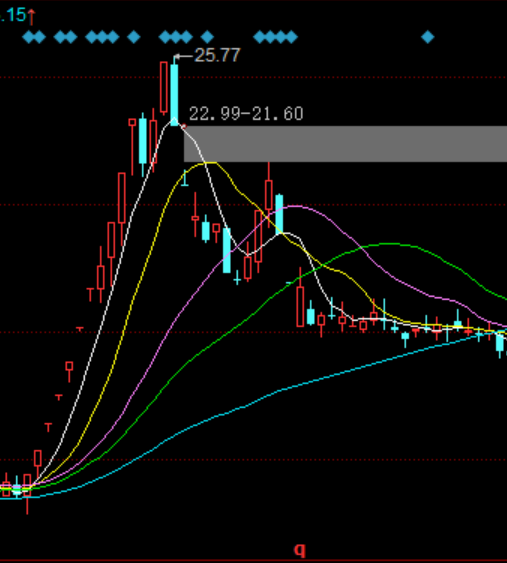This screenshot has width=507, height=563.
Task: Click the leftmost blue diamond marker
Action: pos(29,37)
